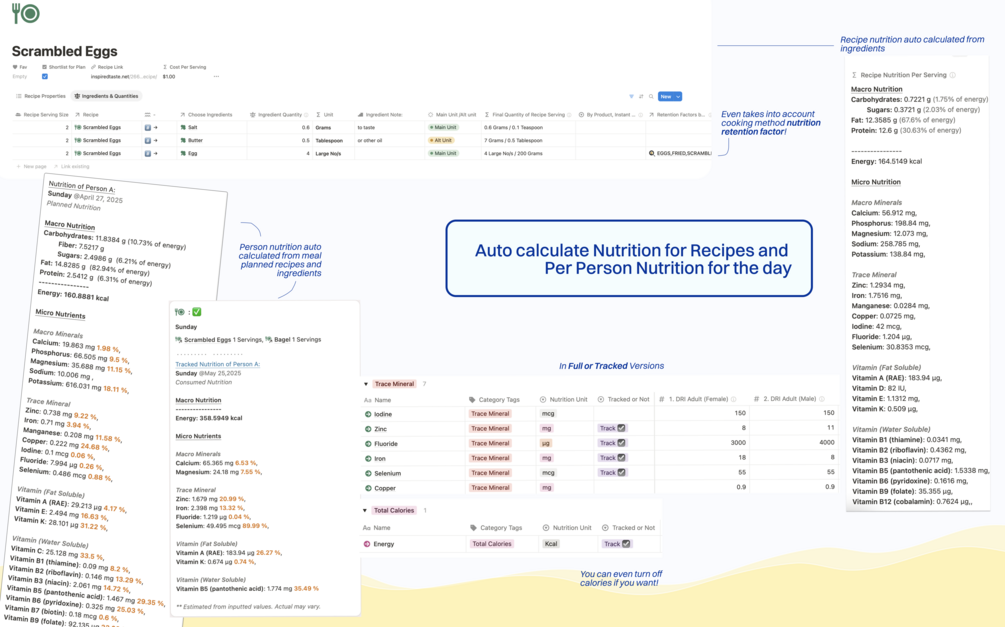Toggle the Shortlist for Plan checkbox
Screen dimensions: 1005x627
[45, 76]
